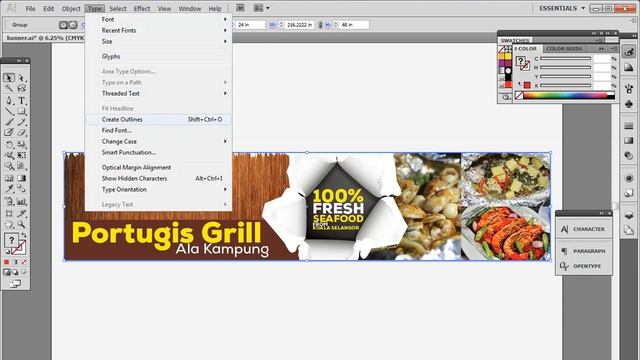Swap fill and stroke in toolbox
640x360 pixels.
24,236
